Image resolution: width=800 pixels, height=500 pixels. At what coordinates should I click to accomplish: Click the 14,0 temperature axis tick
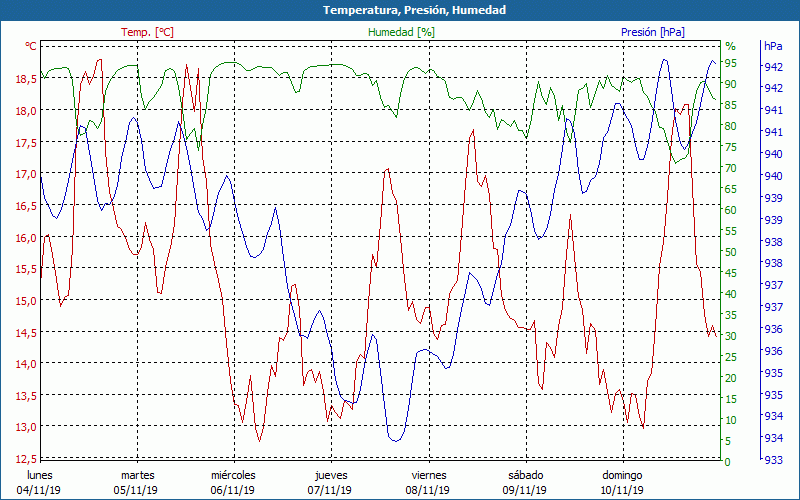pos(26,364)
